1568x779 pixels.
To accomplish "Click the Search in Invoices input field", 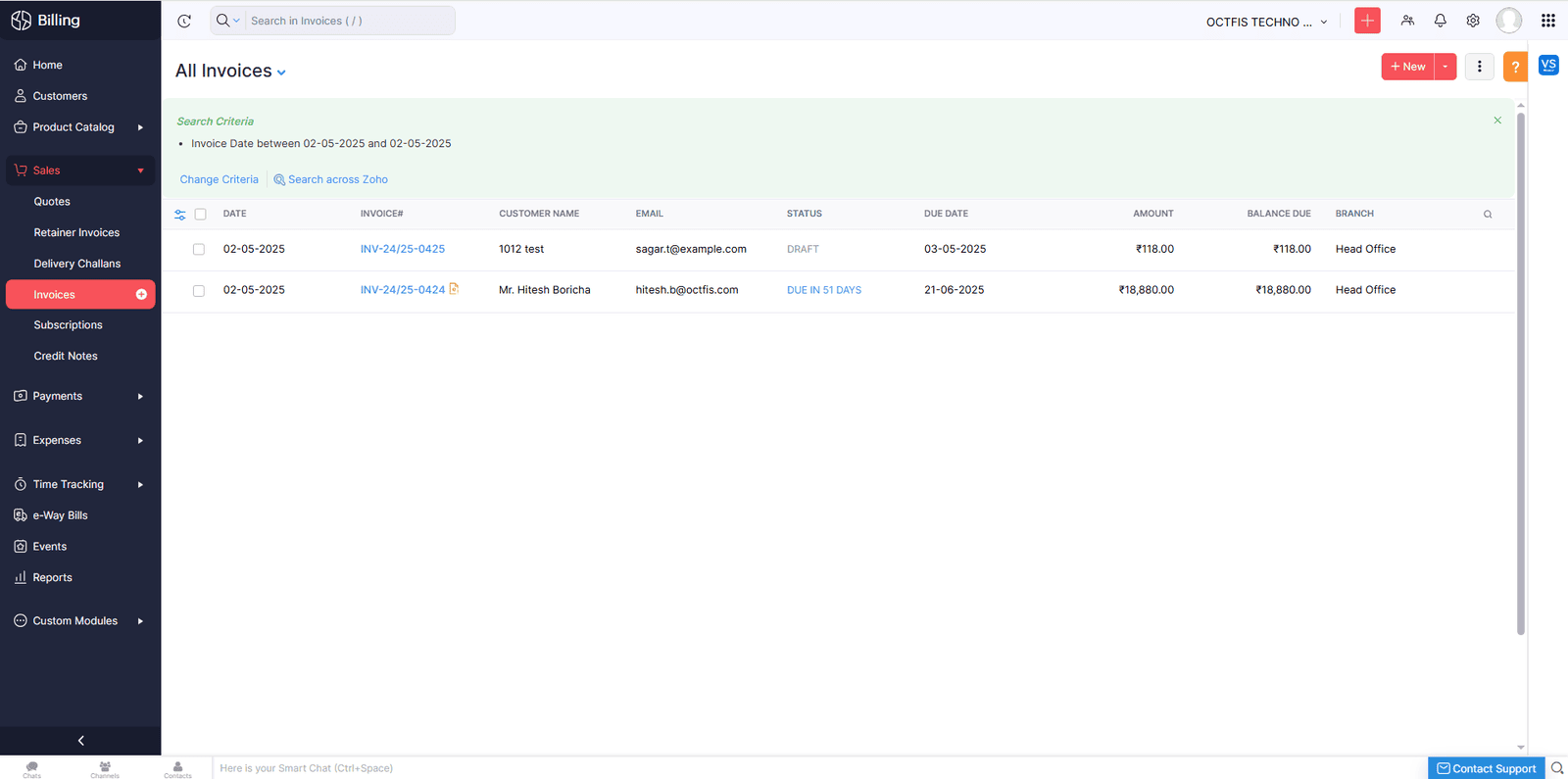I will [348, 21].
